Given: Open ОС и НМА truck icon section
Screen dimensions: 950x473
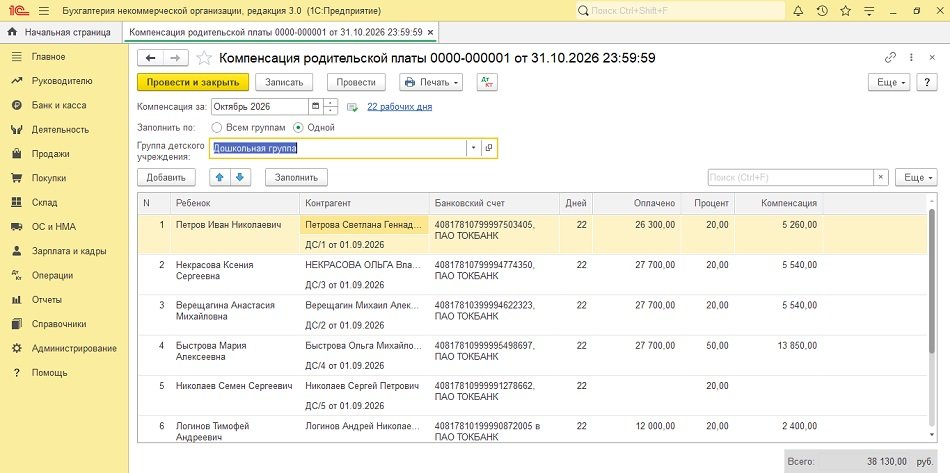Looking at the screenshot, I should point(17,227).
